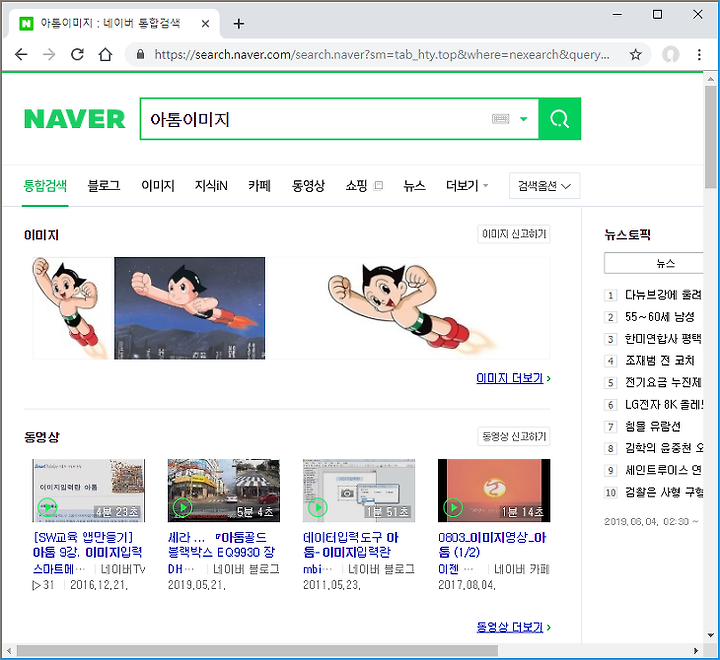Viewport: 720px width, 660px height.
Task: Switch to the 이미지 tab
Action: tap(158, 186)
